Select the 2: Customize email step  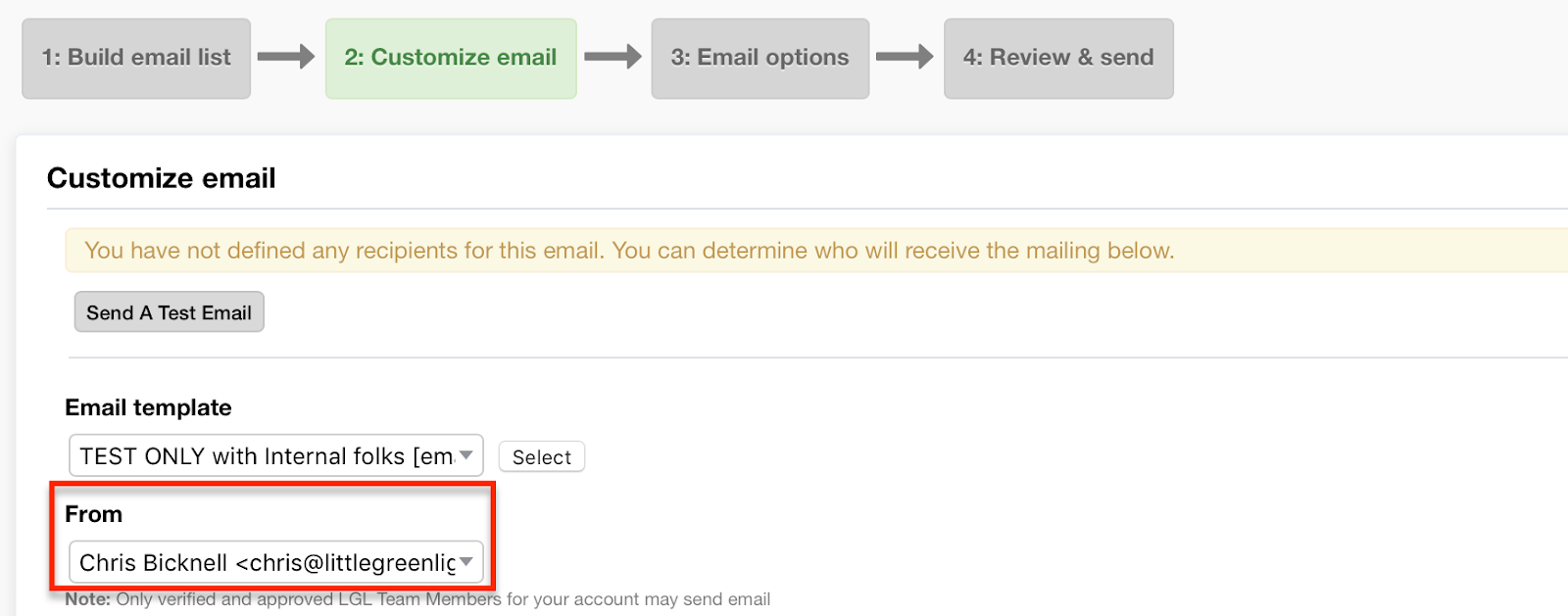(x=451, y=58)
